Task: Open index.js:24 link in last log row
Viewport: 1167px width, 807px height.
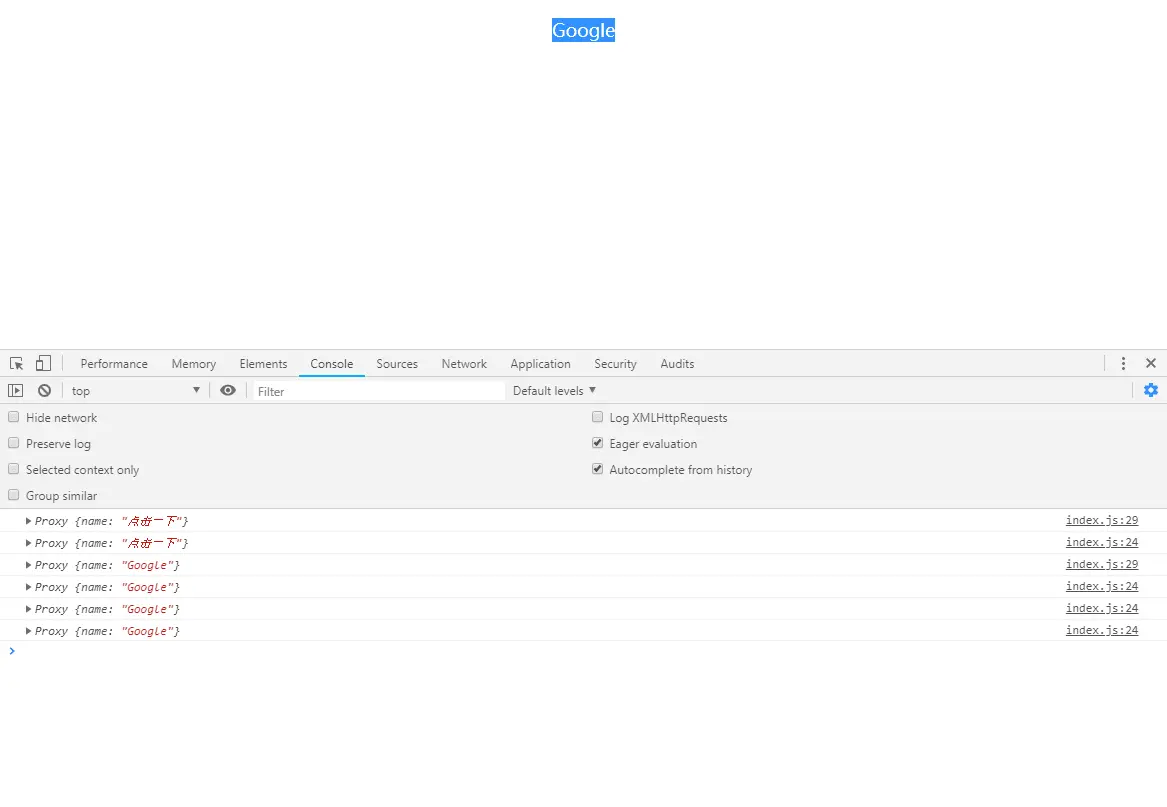Action: coord(1102,630)
